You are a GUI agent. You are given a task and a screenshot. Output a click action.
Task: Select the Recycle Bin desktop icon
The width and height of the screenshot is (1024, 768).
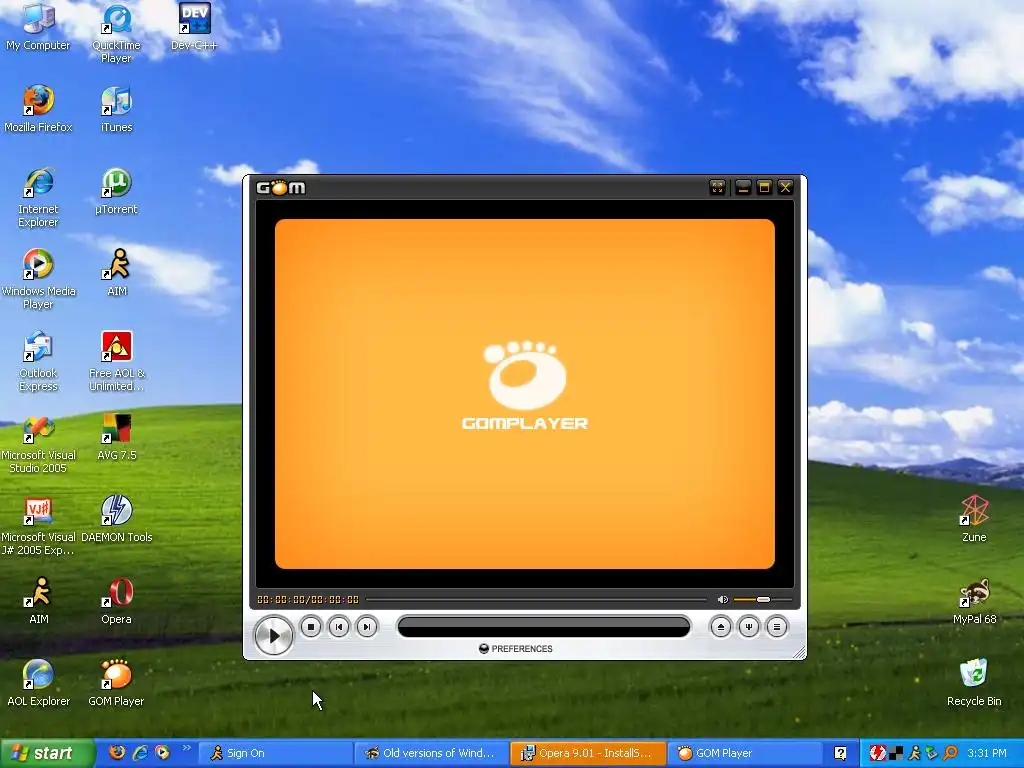pyautogui.click(x=974, y=683)
